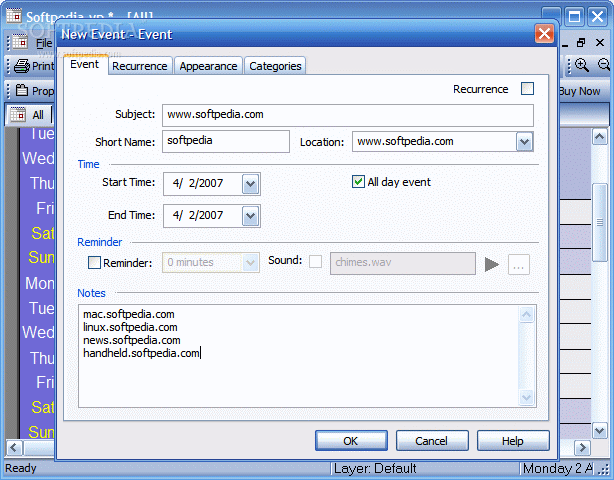Click the Buy Now link
Image resolution: width=614 pixels, height=480 pixels.
(x=580, y=91)
